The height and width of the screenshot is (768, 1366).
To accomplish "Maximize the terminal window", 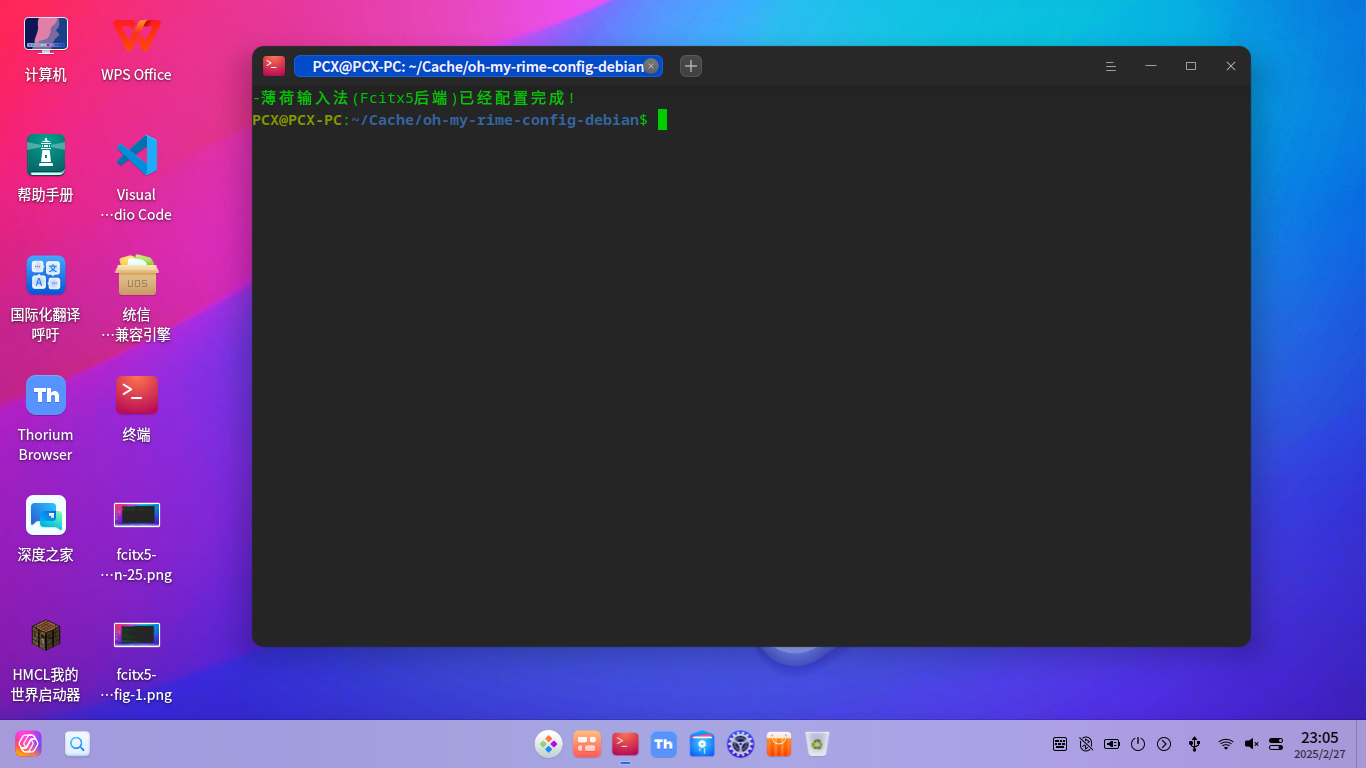I will click(x=1191, y=66).
